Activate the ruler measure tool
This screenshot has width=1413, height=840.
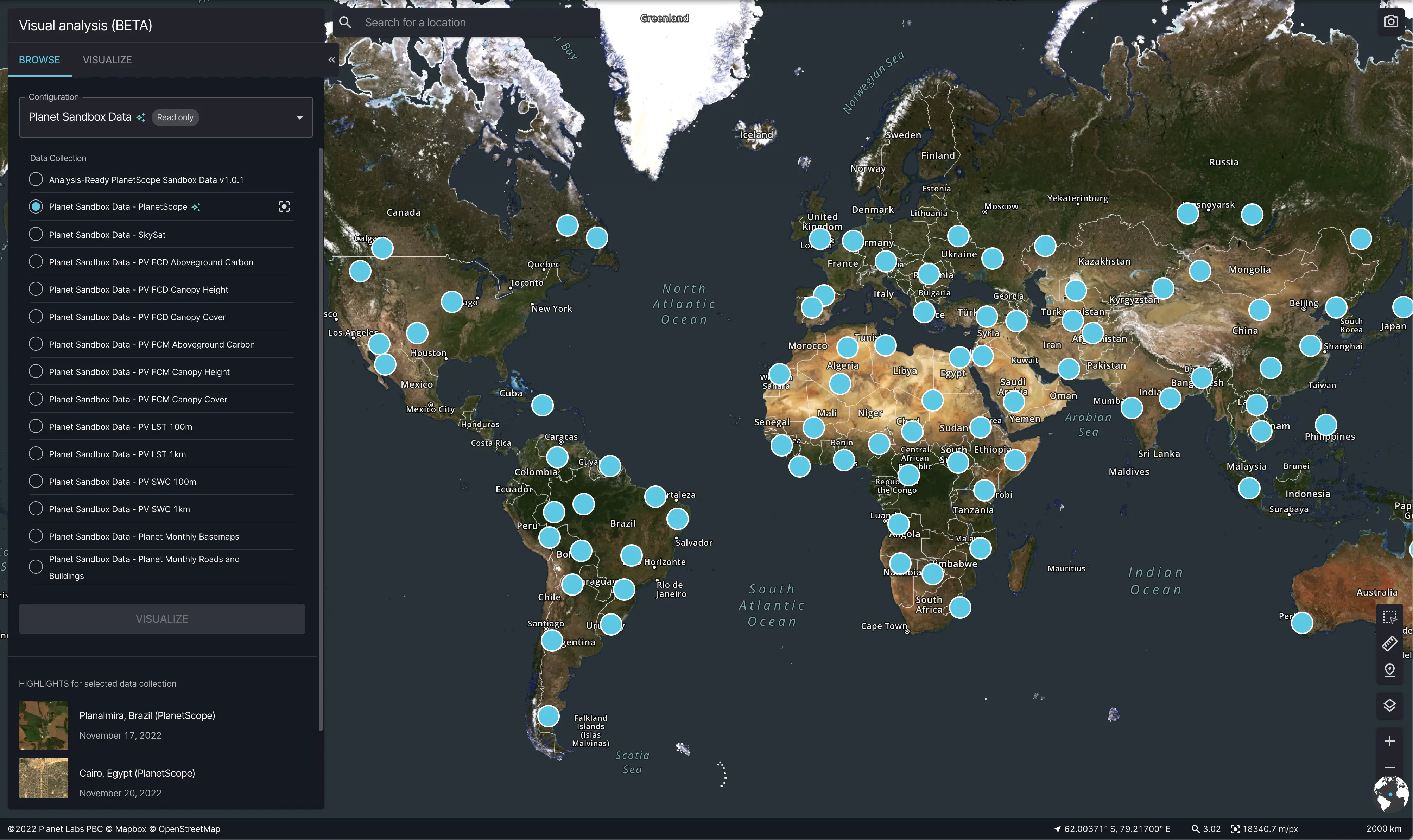click(1389, 644)
